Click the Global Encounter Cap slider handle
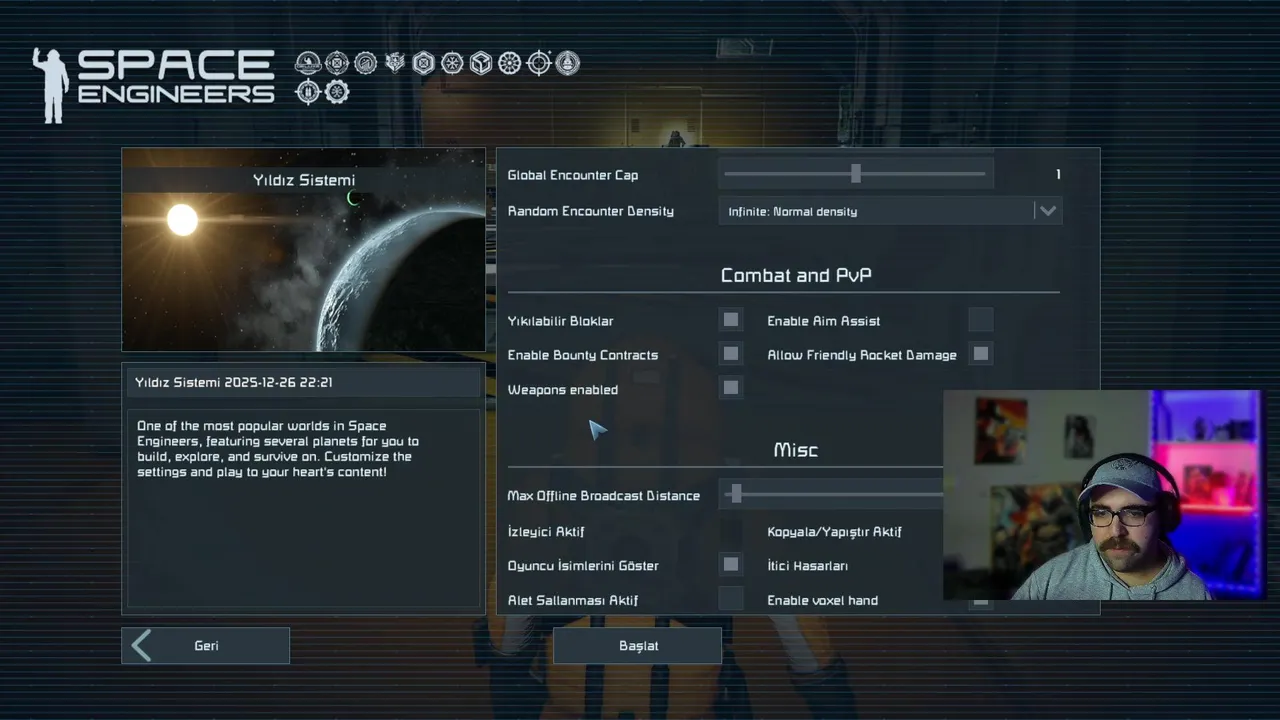Image resolution: width=1280 pixels, height=720 pixels. pyautogui.click(x=856, y=174)
